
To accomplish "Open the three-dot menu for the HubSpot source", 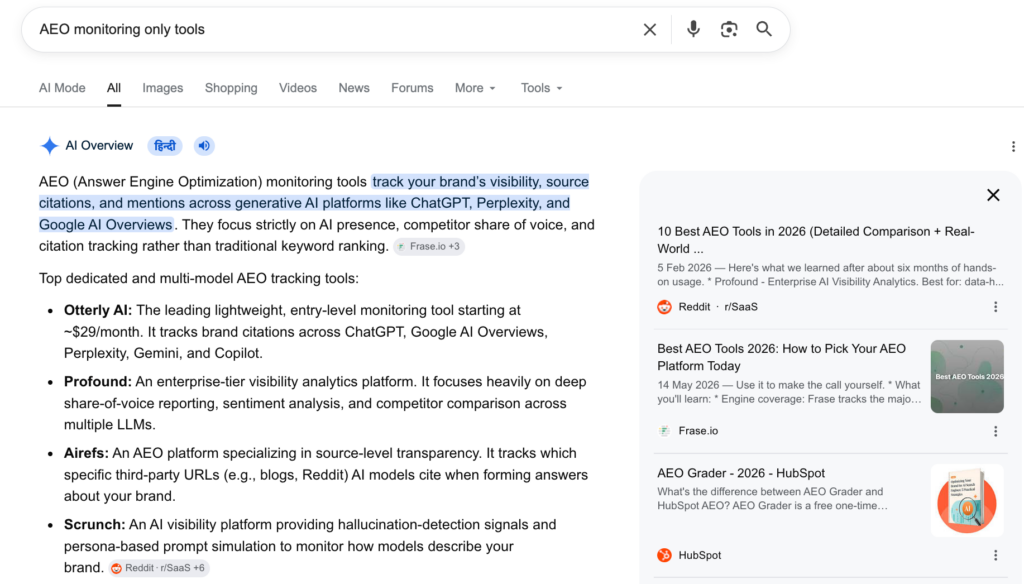I will click(995, 555).
